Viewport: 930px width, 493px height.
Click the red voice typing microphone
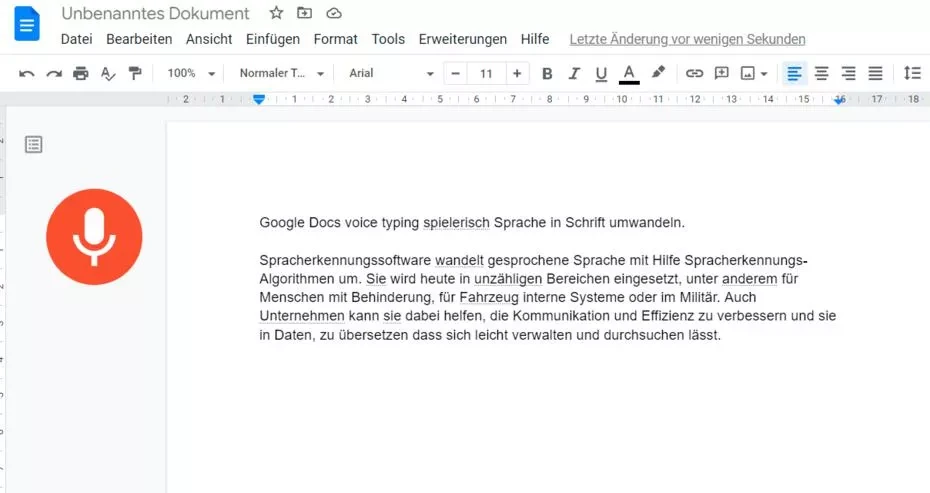point(94,237)
